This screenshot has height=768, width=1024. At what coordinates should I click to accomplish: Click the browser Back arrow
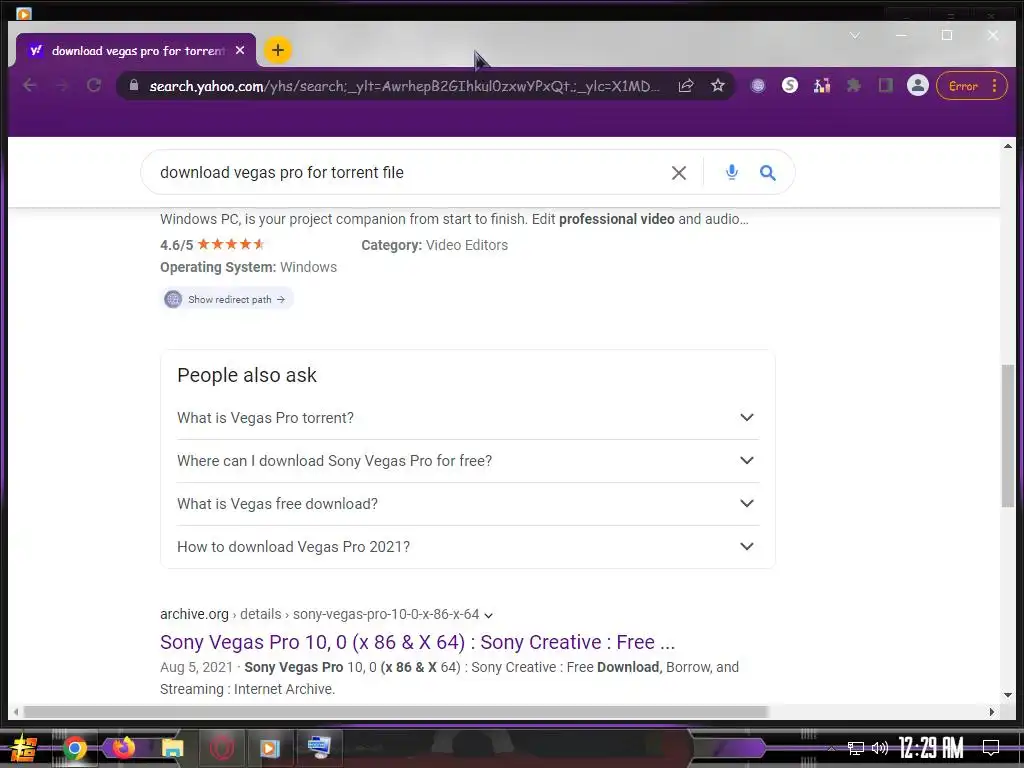[x=29, y=86]
